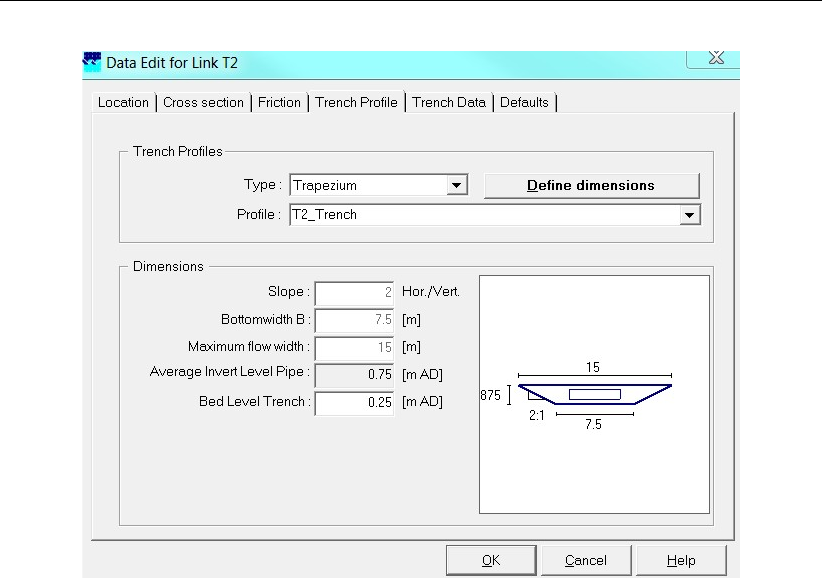Click the Maximum flow width field
This screenshot has height=578, width=822.
click(354, 347)
